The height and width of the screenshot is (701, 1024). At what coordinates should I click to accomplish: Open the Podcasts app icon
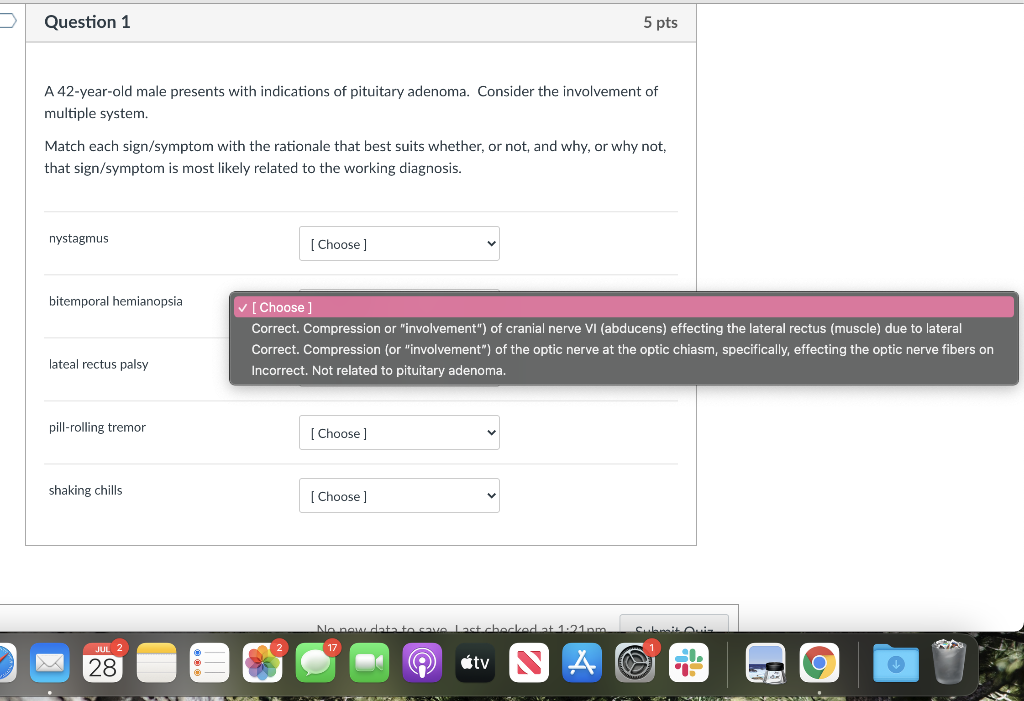click(x=422, y=662)
